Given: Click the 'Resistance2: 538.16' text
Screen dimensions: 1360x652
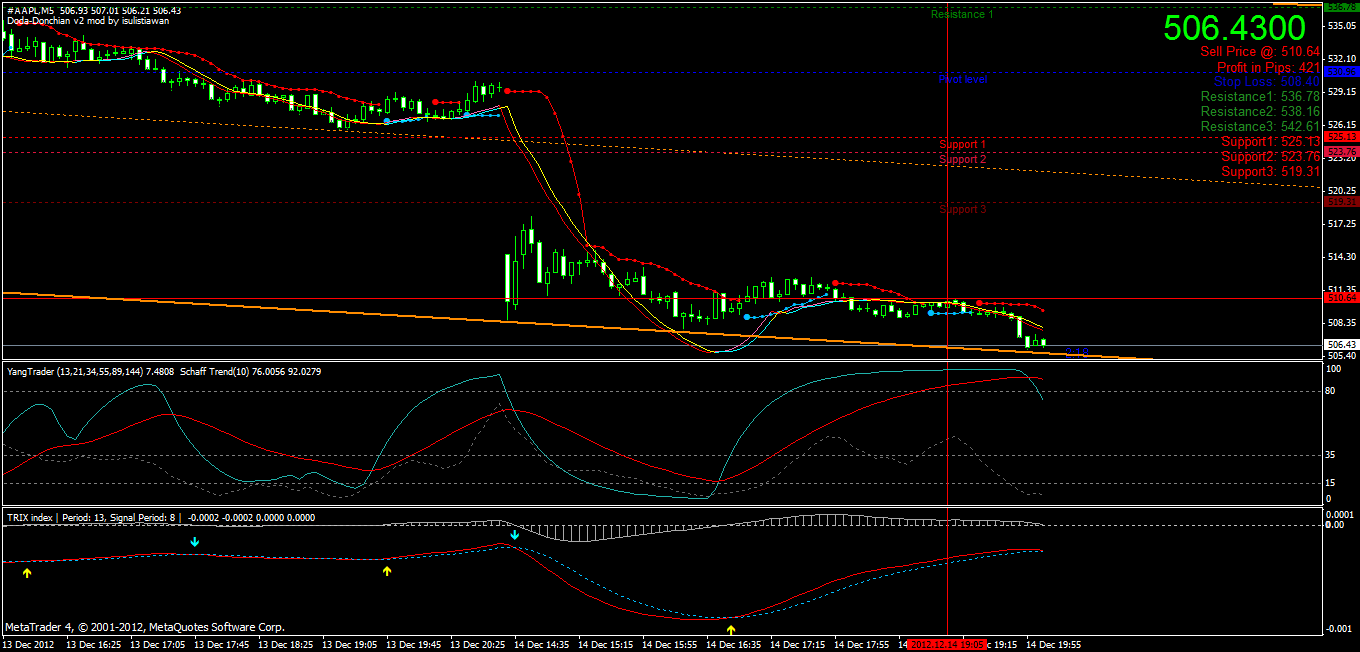Looking at the screenshot, I should 1260,111.
